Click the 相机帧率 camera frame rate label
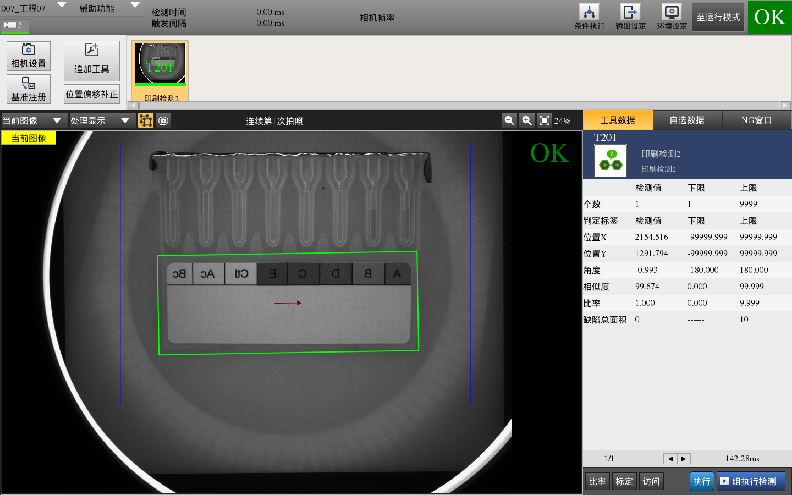Screen dimensions: 792x495 point(377,18)
